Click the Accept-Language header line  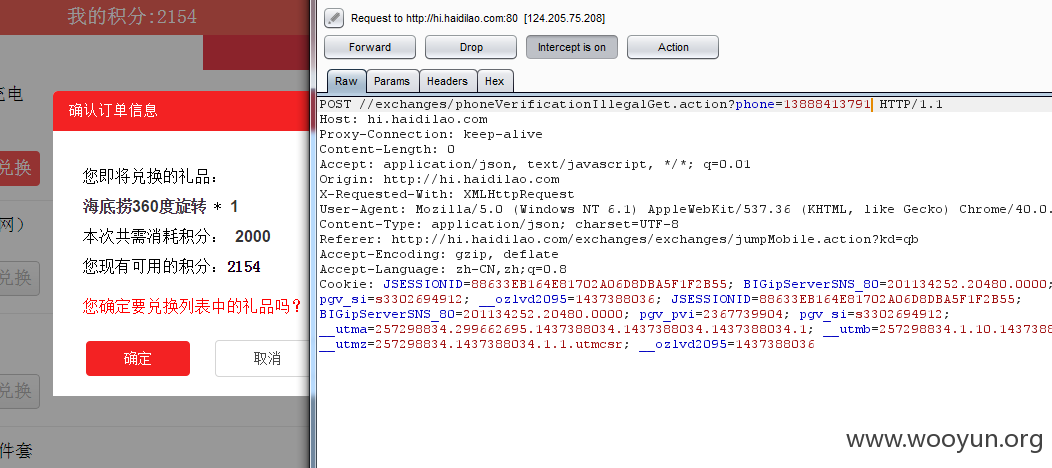[443, 269]
